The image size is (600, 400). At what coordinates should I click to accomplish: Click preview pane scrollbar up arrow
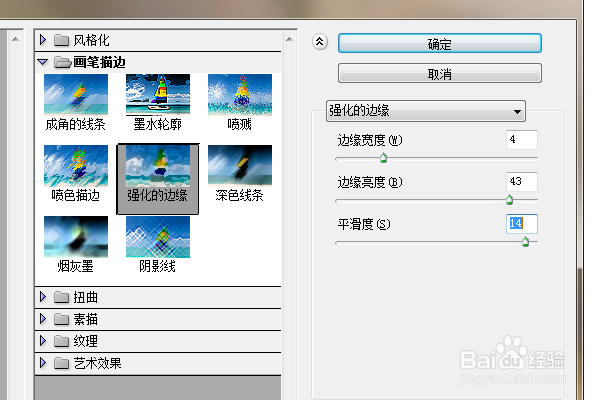point(15,39)
